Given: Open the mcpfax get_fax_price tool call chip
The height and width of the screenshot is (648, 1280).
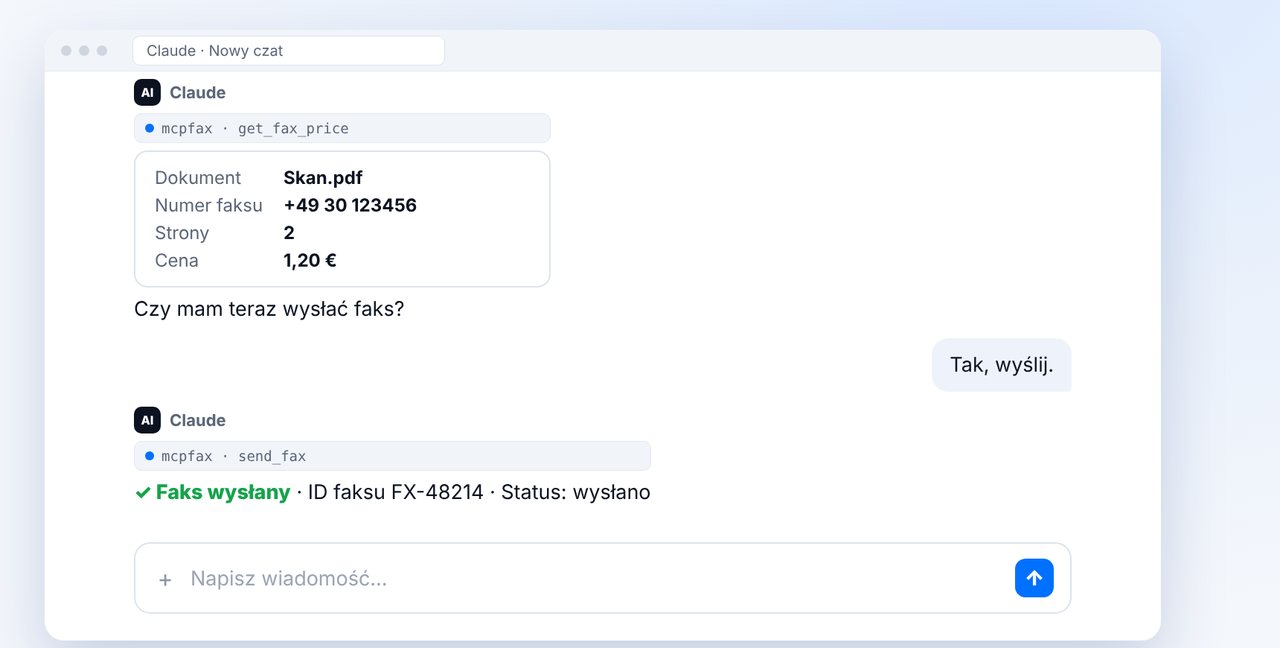Looking at the screenshot, I should point(342,128).
